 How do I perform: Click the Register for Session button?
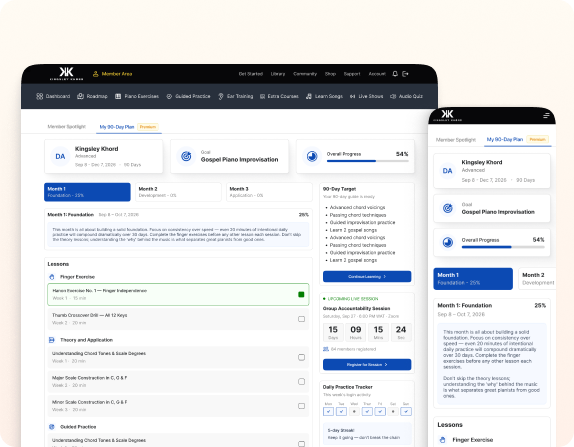pos(367,365)
